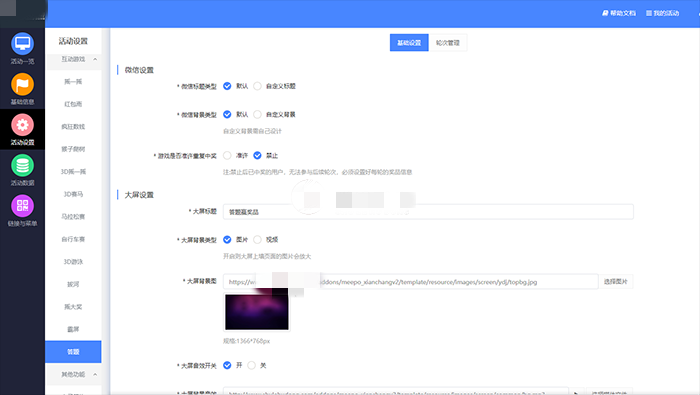Viewport: 700px width, 395px height.
Task: Open the 活动一览 monitor icon
Action: (x=22, y=44)
